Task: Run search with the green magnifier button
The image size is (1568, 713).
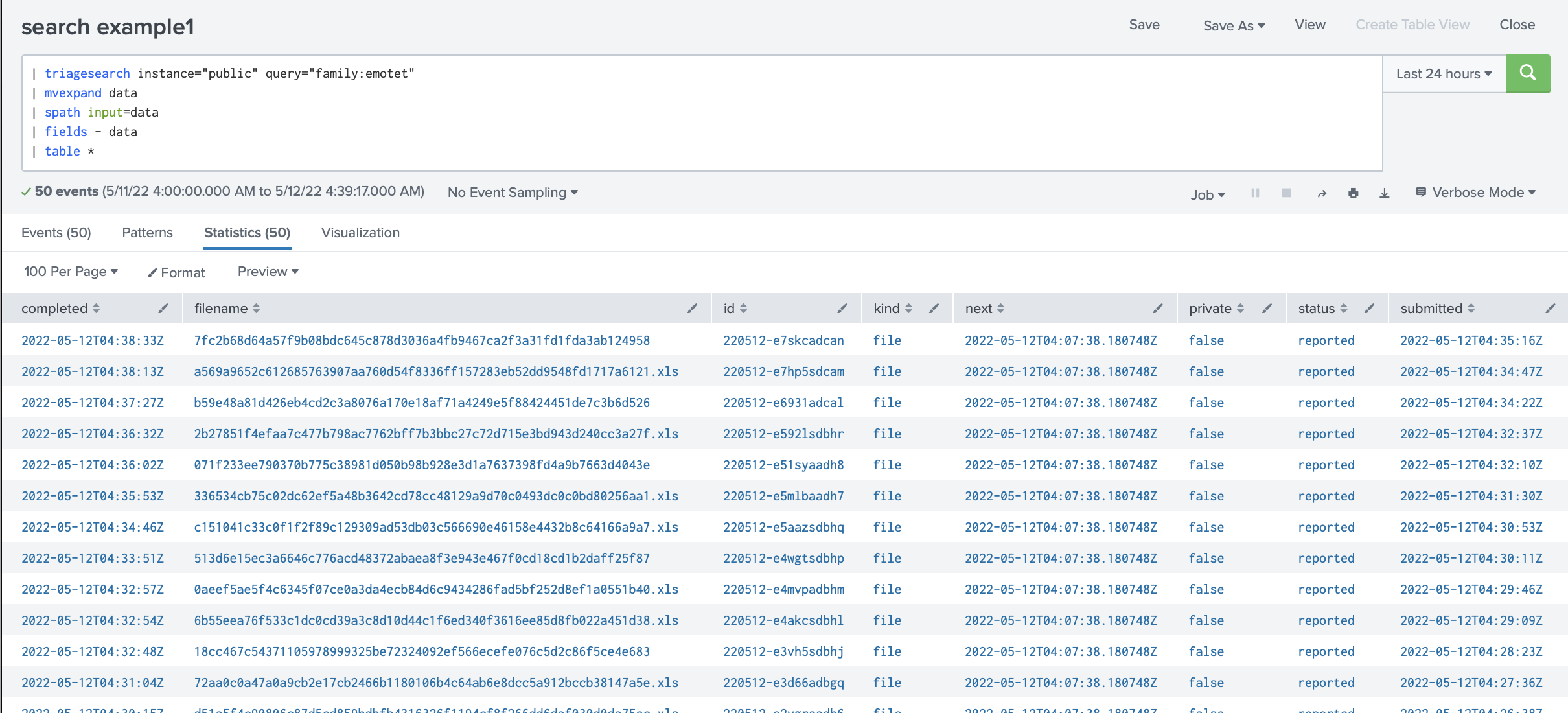Action: coord(1527,73)
